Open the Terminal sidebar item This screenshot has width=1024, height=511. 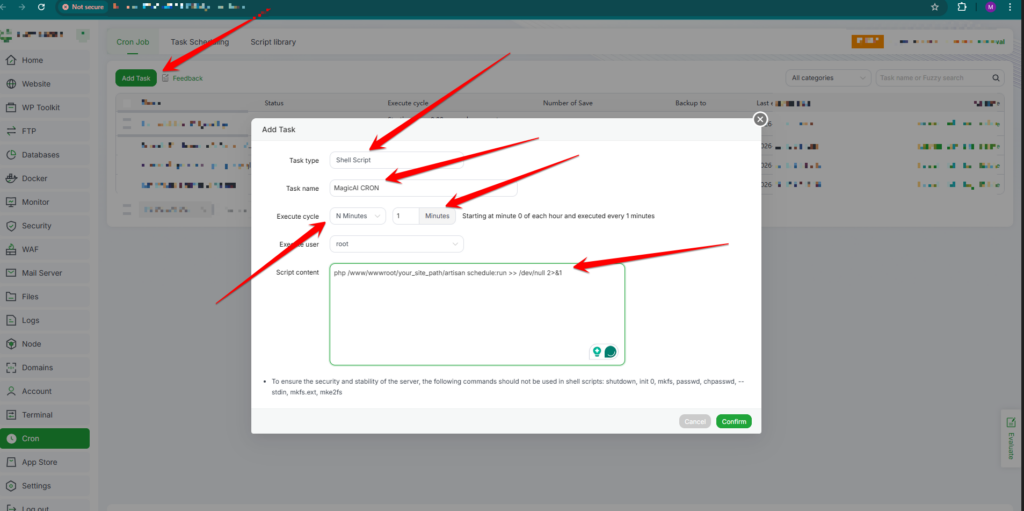click(x=37, y=414)
